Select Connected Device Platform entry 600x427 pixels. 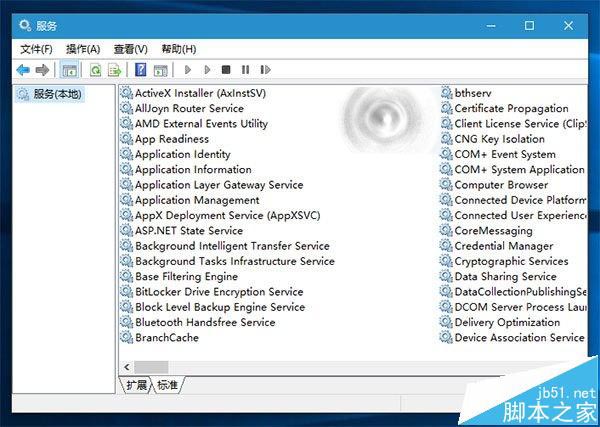tap(520, 200)
